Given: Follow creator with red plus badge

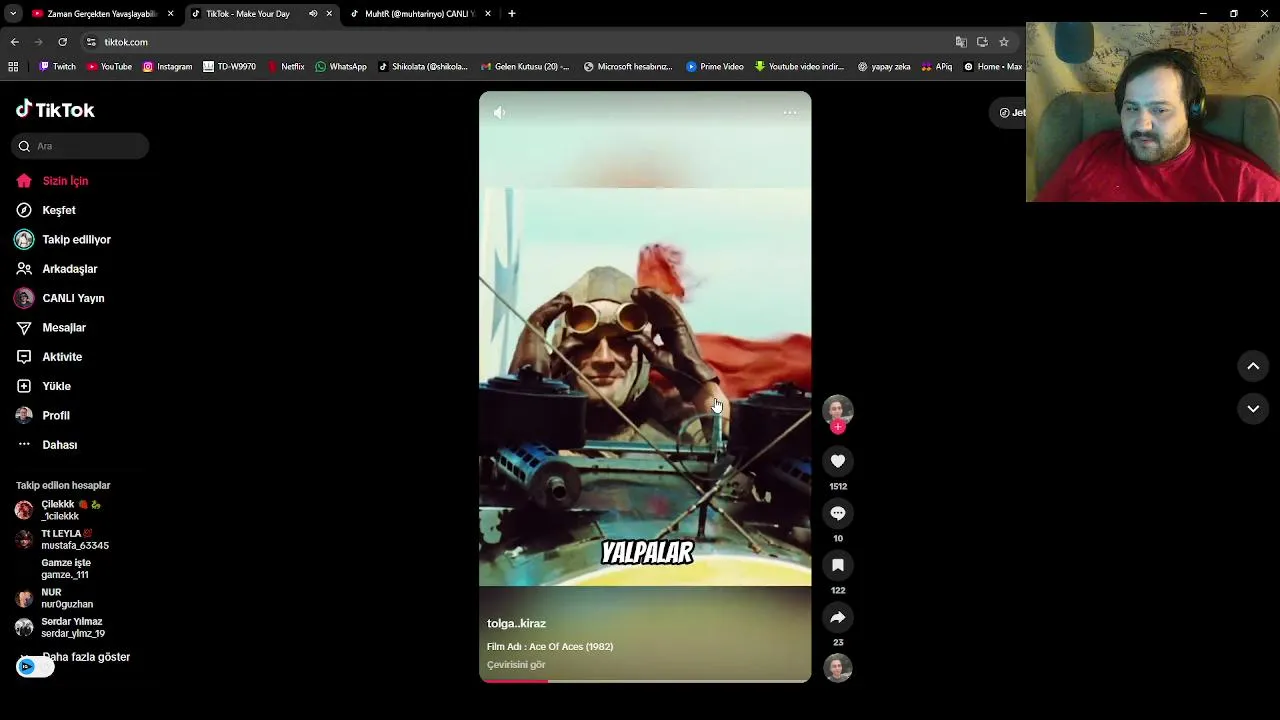Looking at the screenshot, I should click(x=838, y=427).
